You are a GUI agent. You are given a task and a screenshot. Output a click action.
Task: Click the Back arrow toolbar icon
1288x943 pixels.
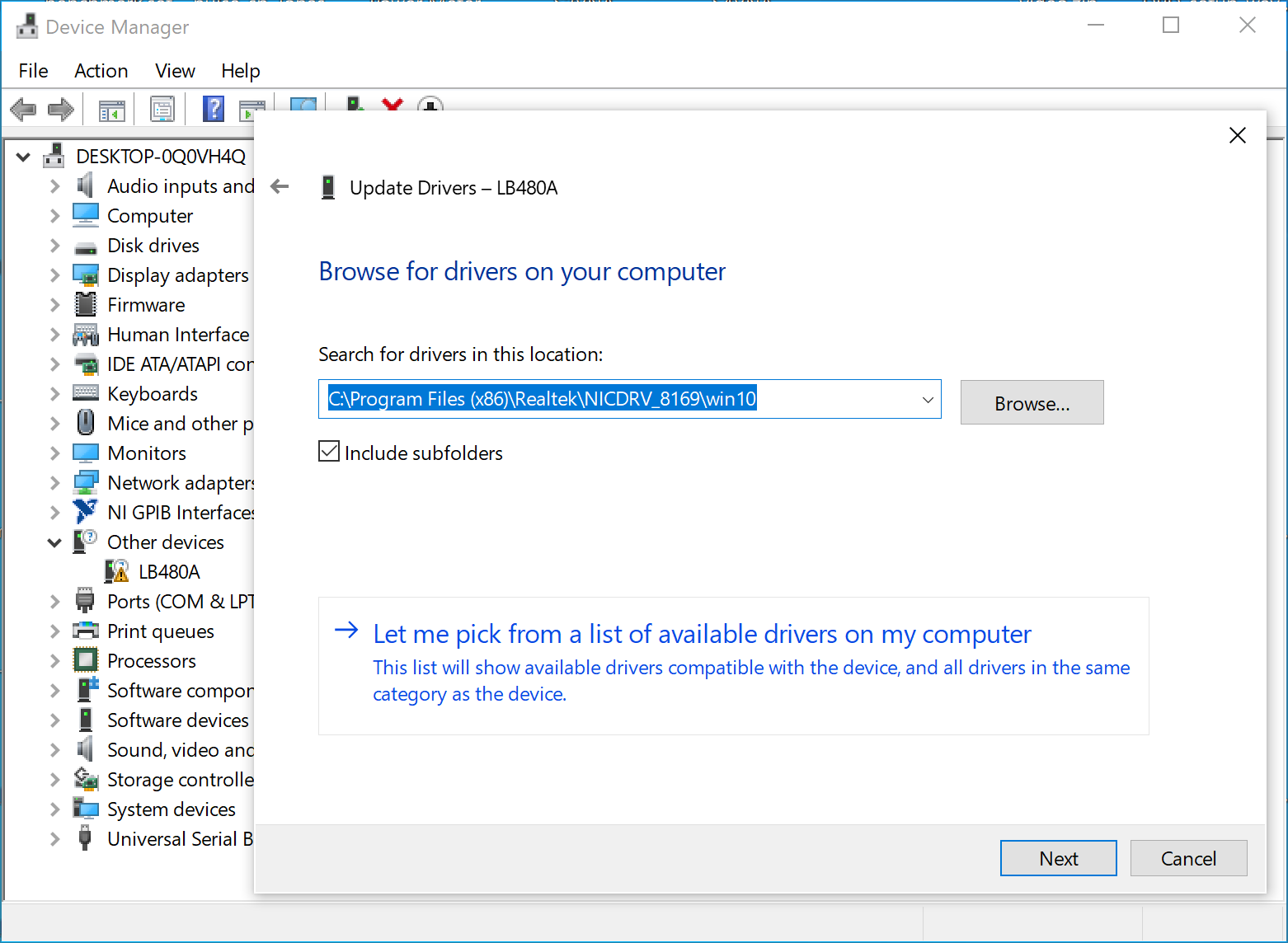click(23, 109)
